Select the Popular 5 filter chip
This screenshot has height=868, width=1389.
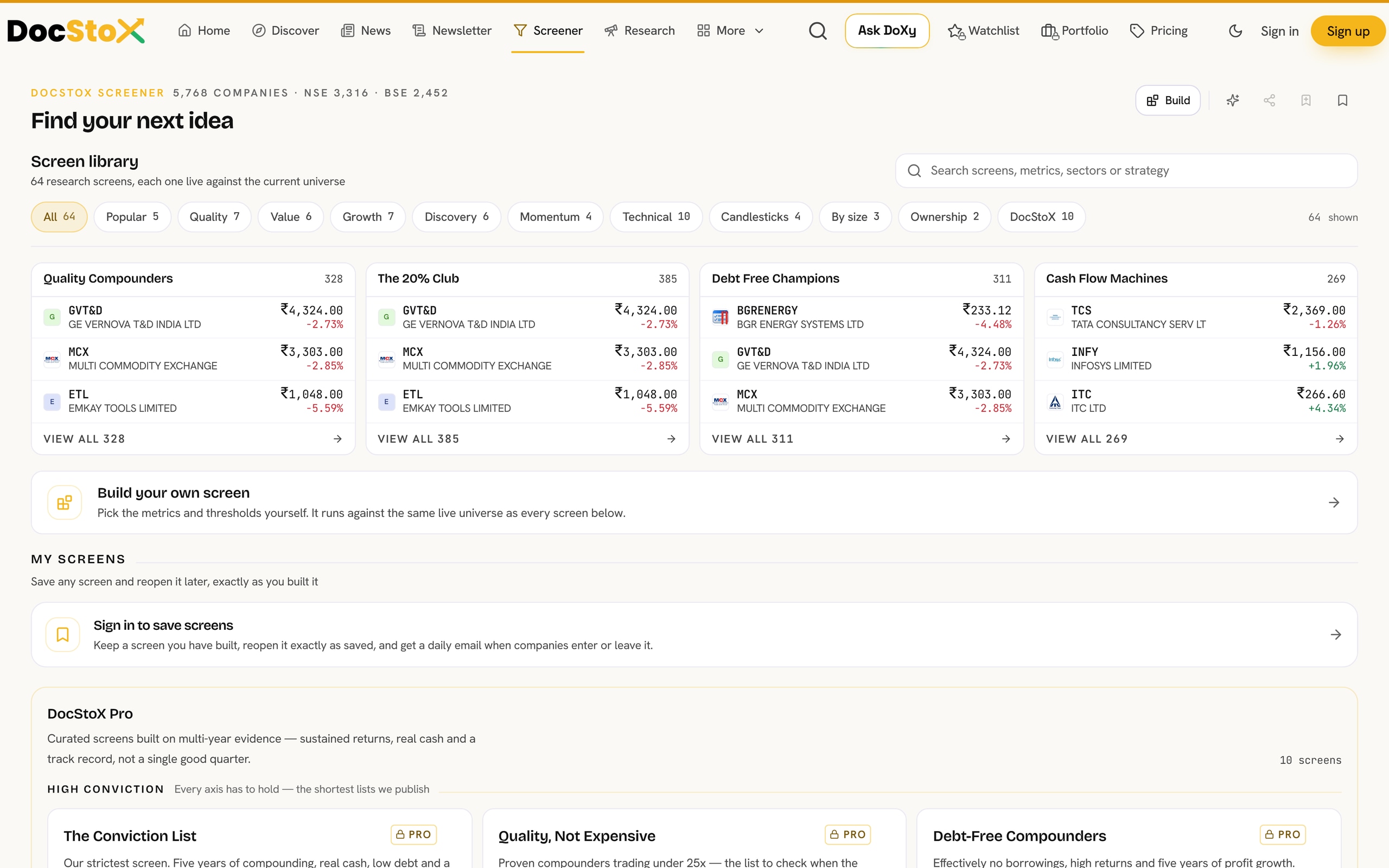pos(132,217)
